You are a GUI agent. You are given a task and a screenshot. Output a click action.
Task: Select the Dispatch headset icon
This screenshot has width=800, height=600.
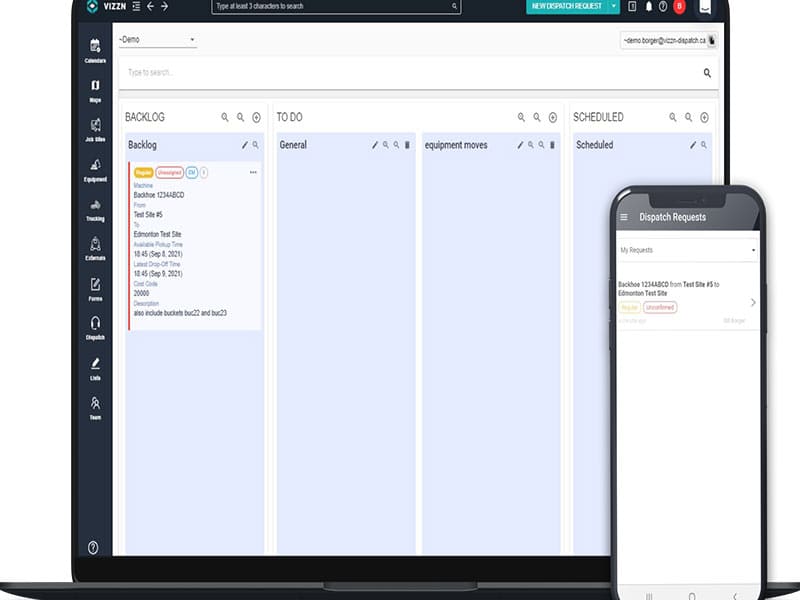(95, 326)
